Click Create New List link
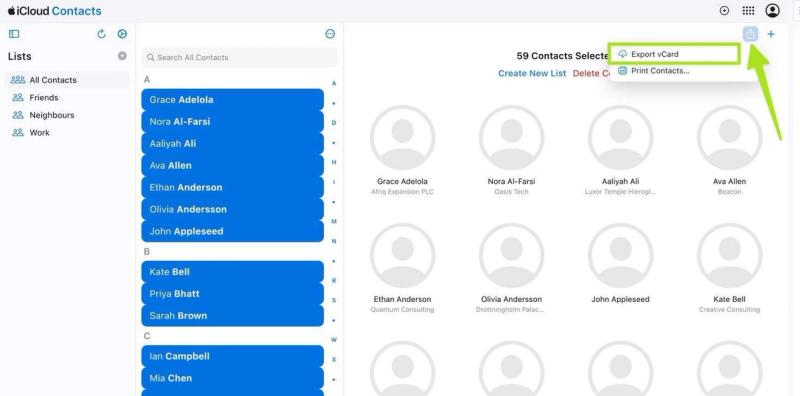The height and width of the screenshot is (396, 800). [532, 73]
